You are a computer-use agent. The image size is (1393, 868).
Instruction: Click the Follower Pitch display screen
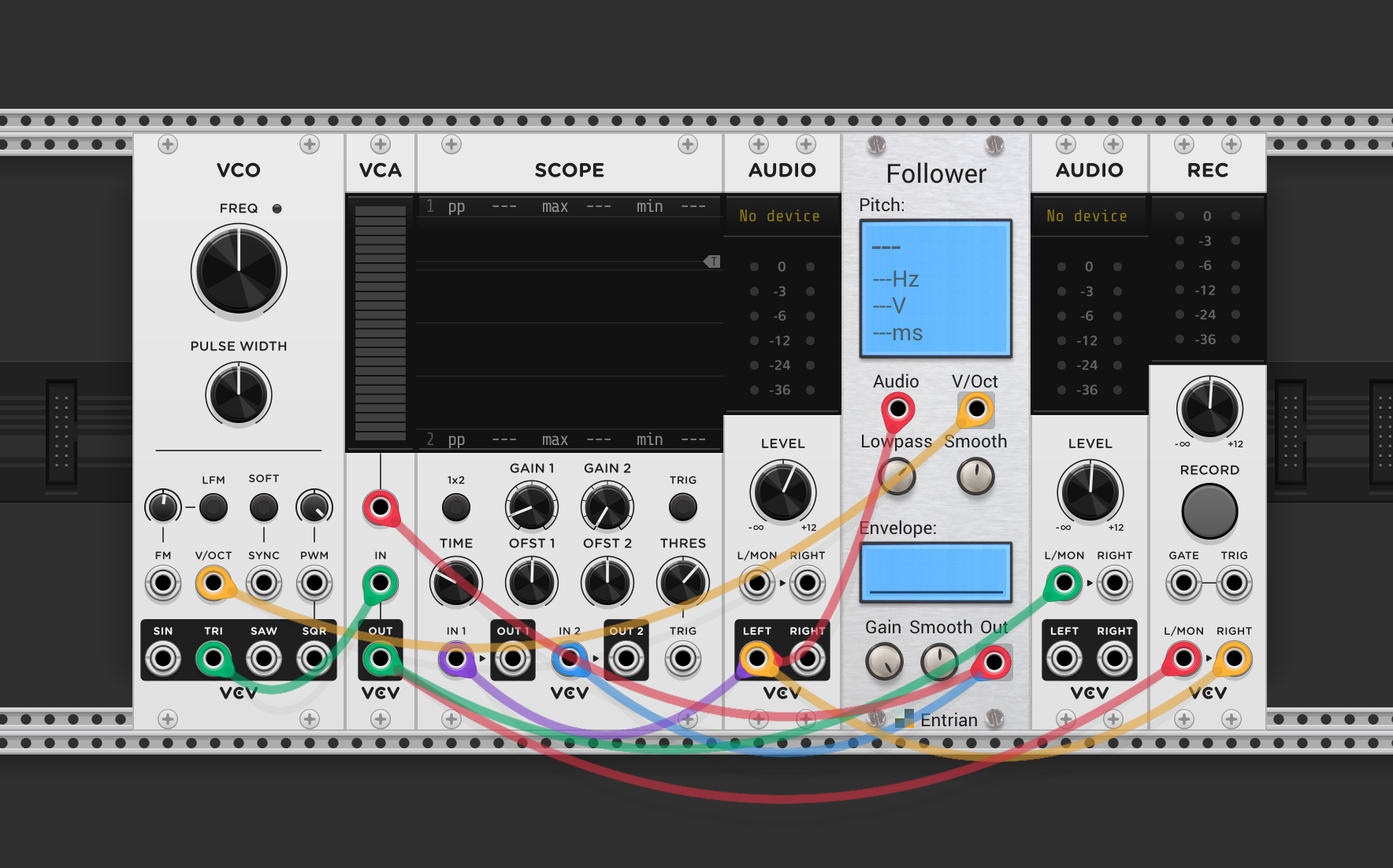pyautogui.click(x=936, y=288)
